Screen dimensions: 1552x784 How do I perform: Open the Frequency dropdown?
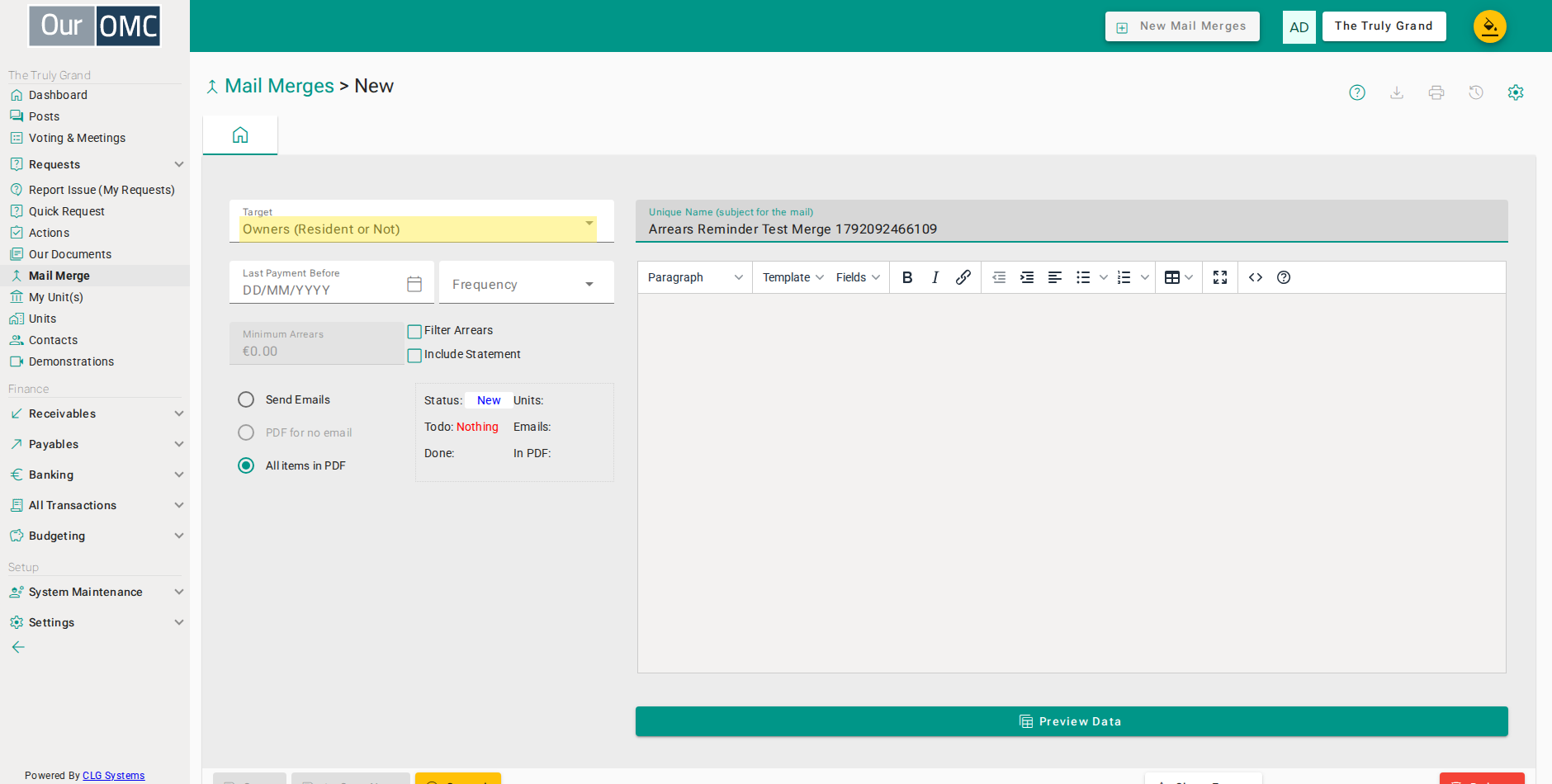pos(527,282)
